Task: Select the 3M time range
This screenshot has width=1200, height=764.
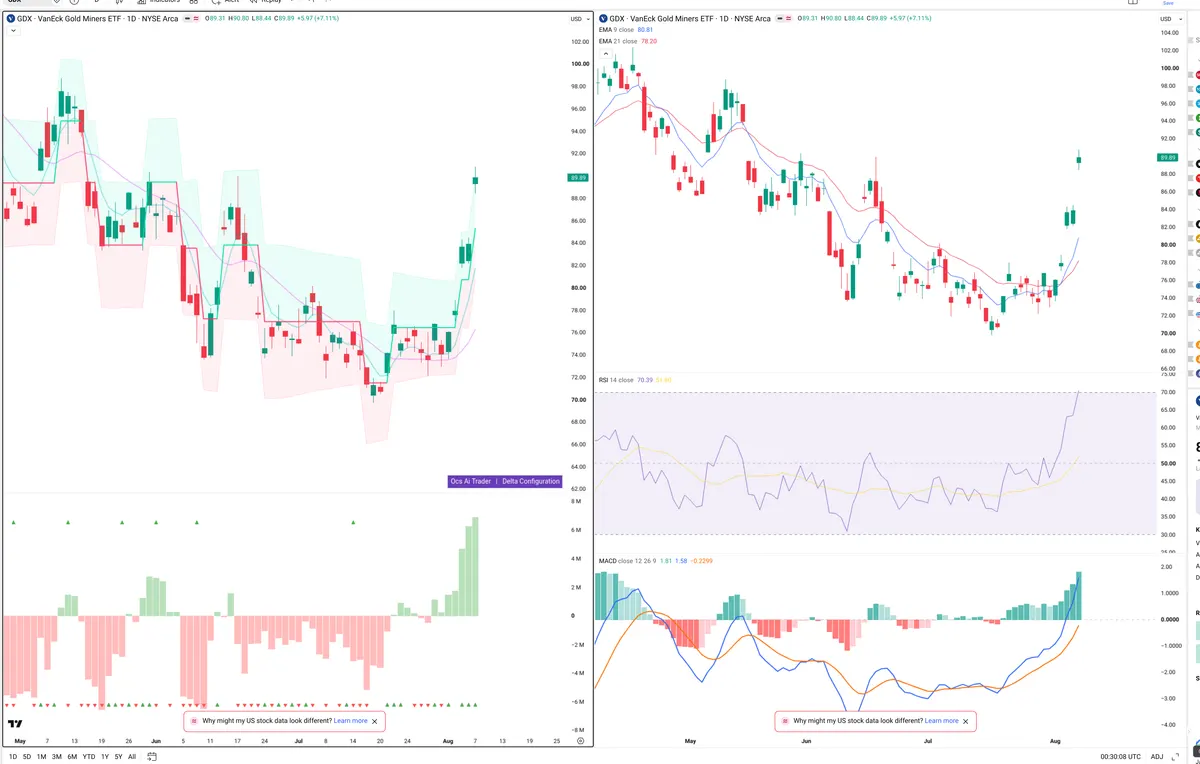Action: [56, 757]
